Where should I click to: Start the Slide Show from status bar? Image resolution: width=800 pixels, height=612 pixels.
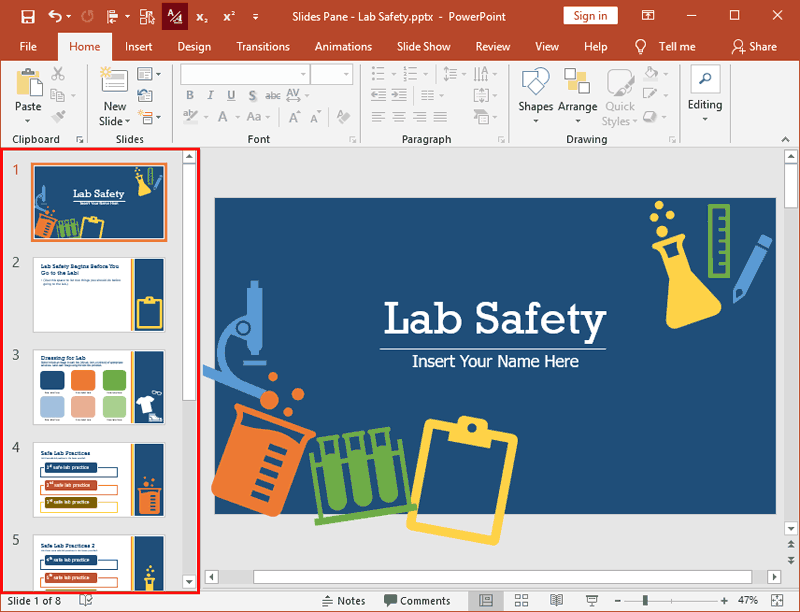pos(592,600)
